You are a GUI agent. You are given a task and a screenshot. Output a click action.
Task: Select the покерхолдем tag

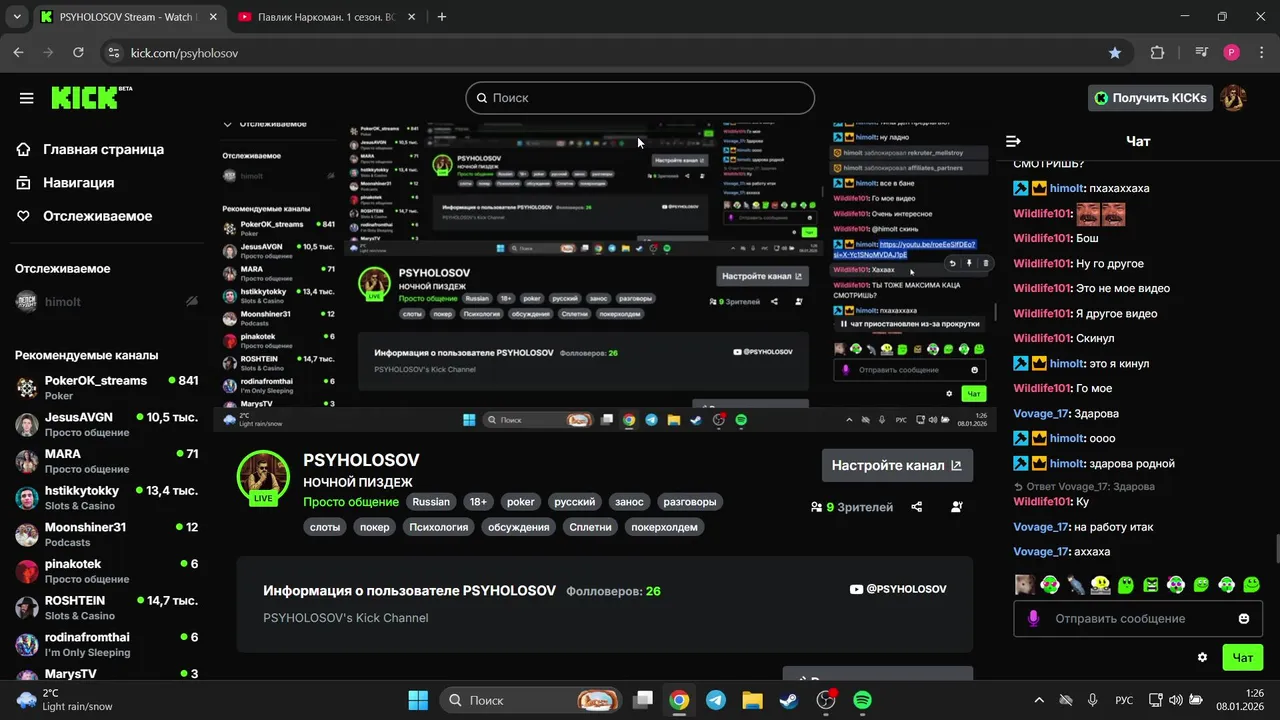(x=664, y=527)
